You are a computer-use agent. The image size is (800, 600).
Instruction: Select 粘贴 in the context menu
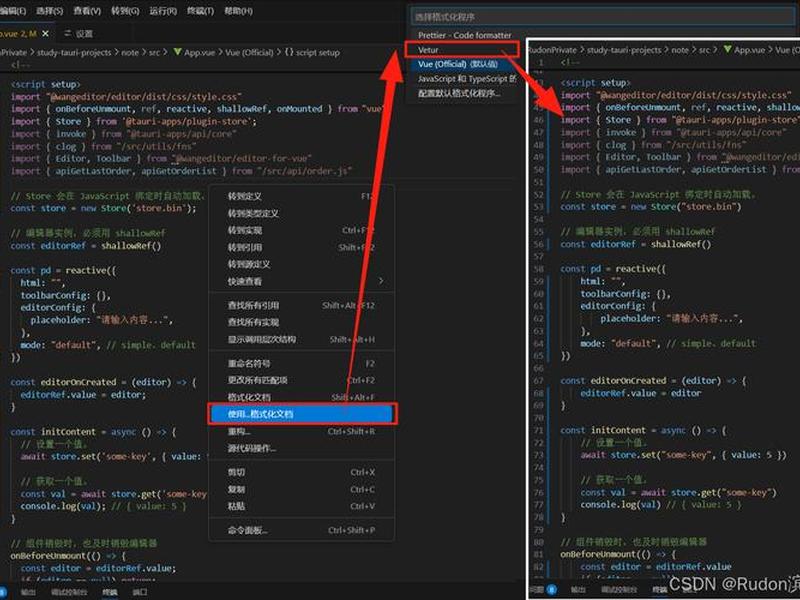[x=302, y=506]
